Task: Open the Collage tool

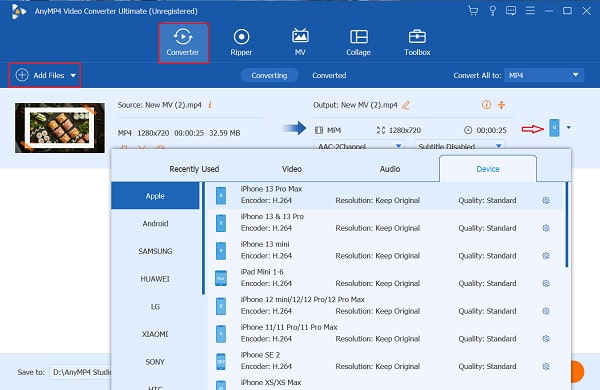Action: point(359,42)
